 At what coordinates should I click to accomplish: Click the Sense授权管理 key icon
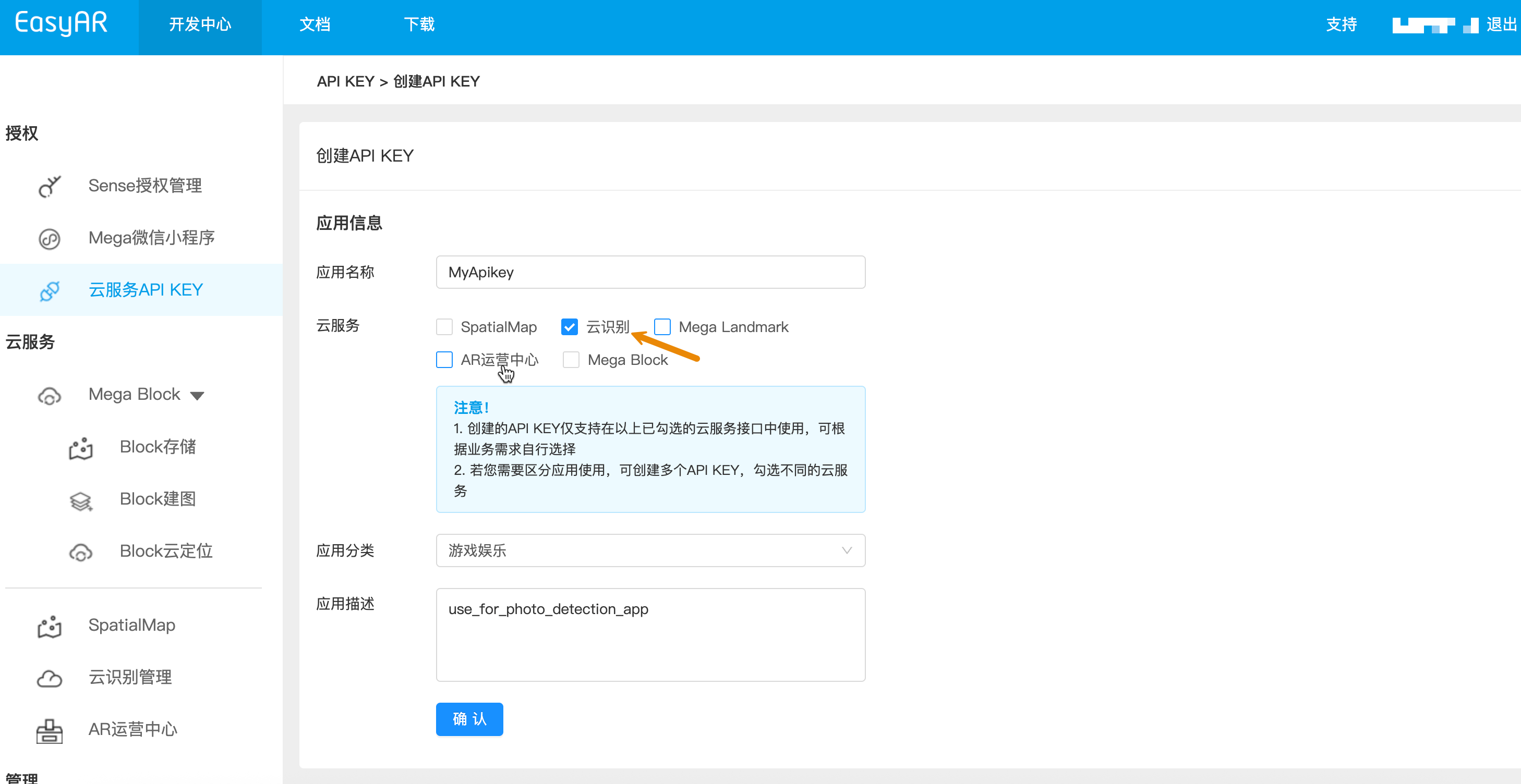point(50,186)
